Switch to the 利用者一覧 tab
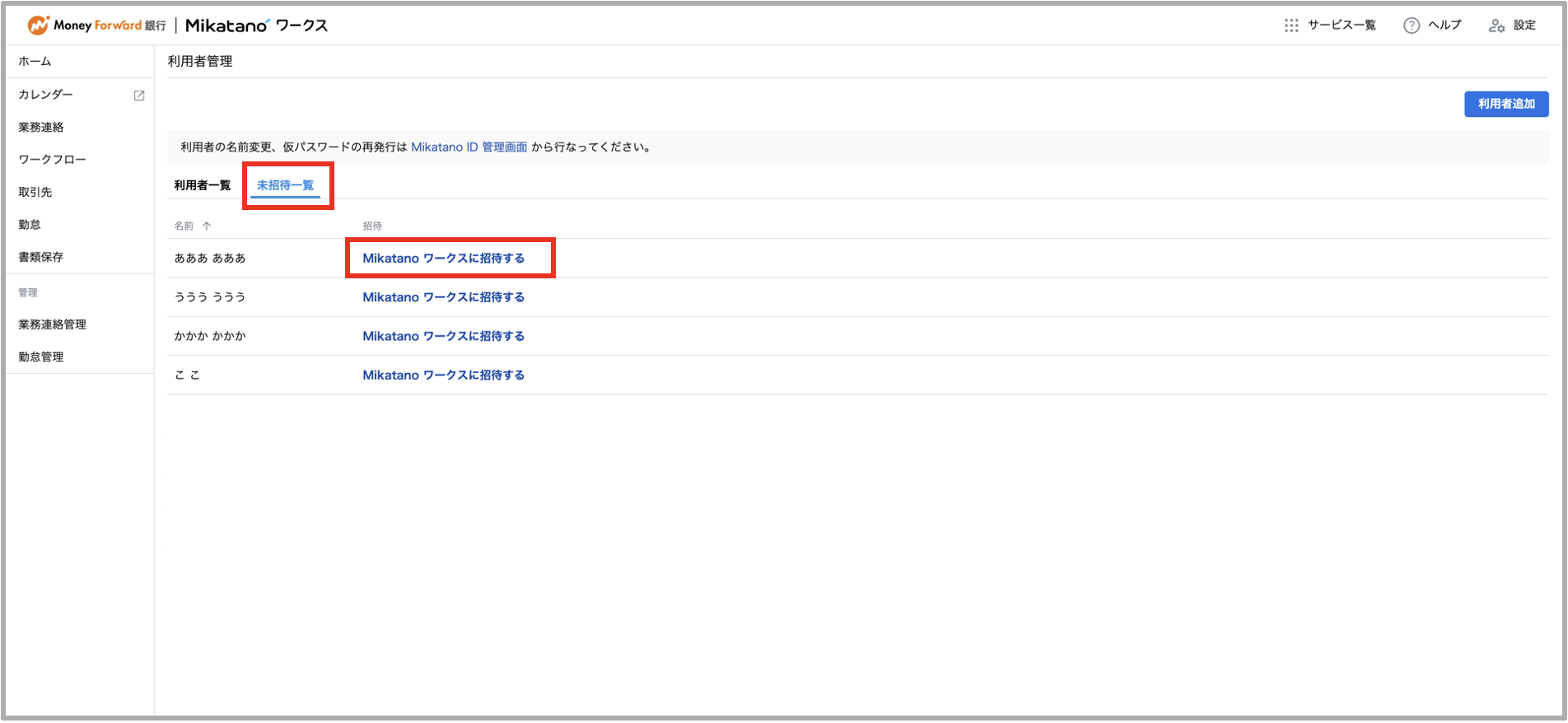The width and height of the screenshot is (1568, 723). click(202, 185)
